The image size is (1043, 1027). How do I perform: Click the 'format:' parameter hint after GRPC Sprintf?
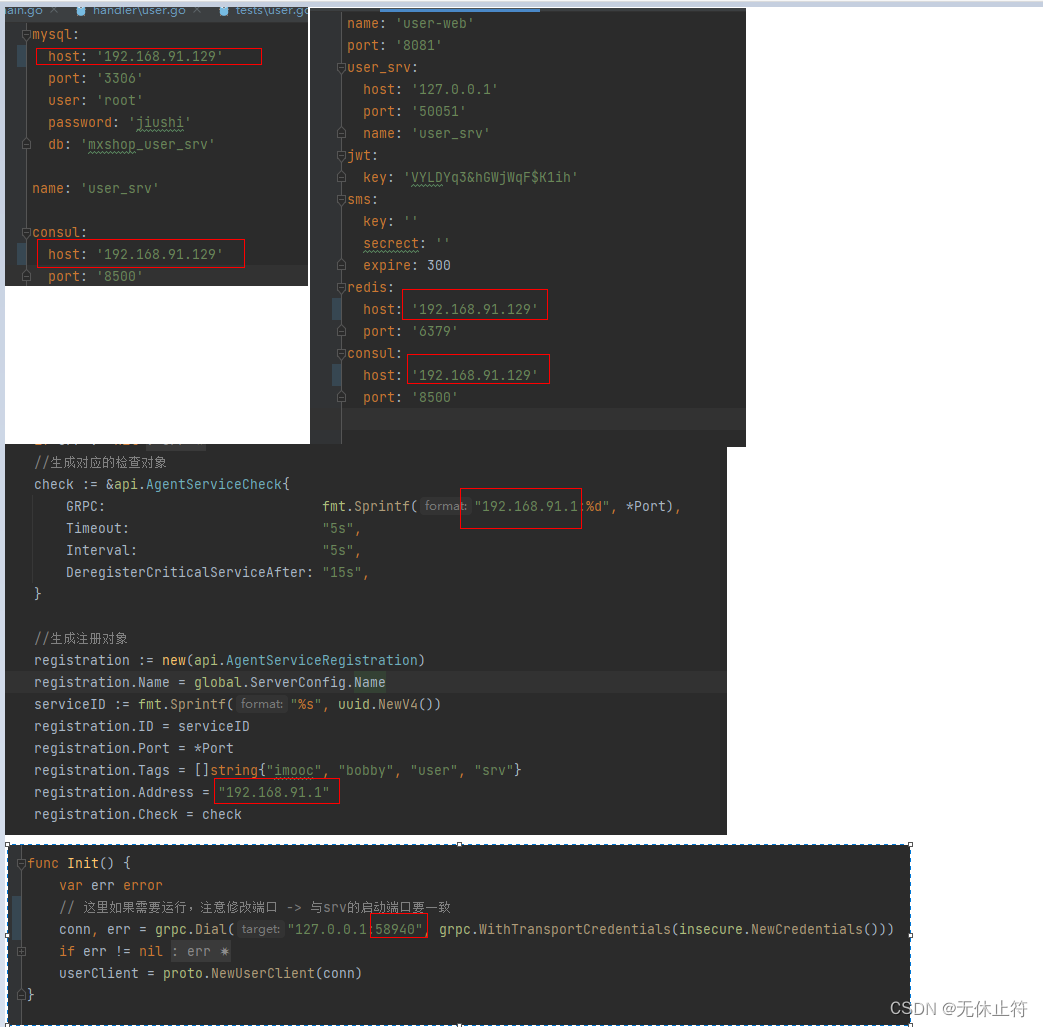pos(445,506)
